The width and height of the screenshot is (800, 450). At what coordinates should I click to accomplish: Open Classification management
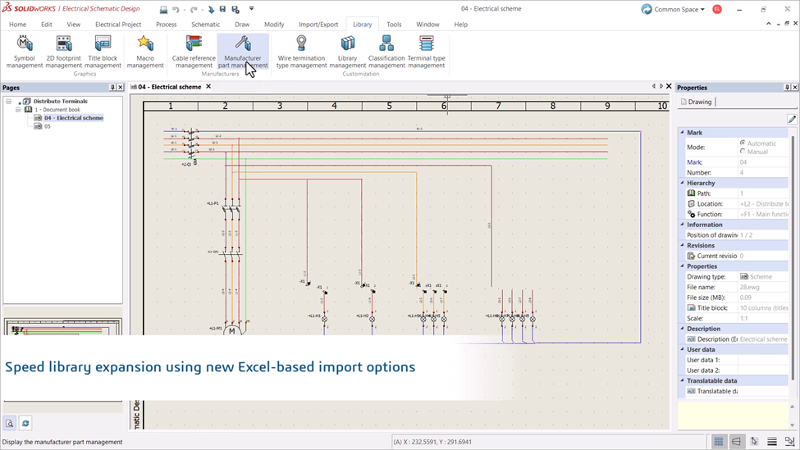[x=386, y=51]
